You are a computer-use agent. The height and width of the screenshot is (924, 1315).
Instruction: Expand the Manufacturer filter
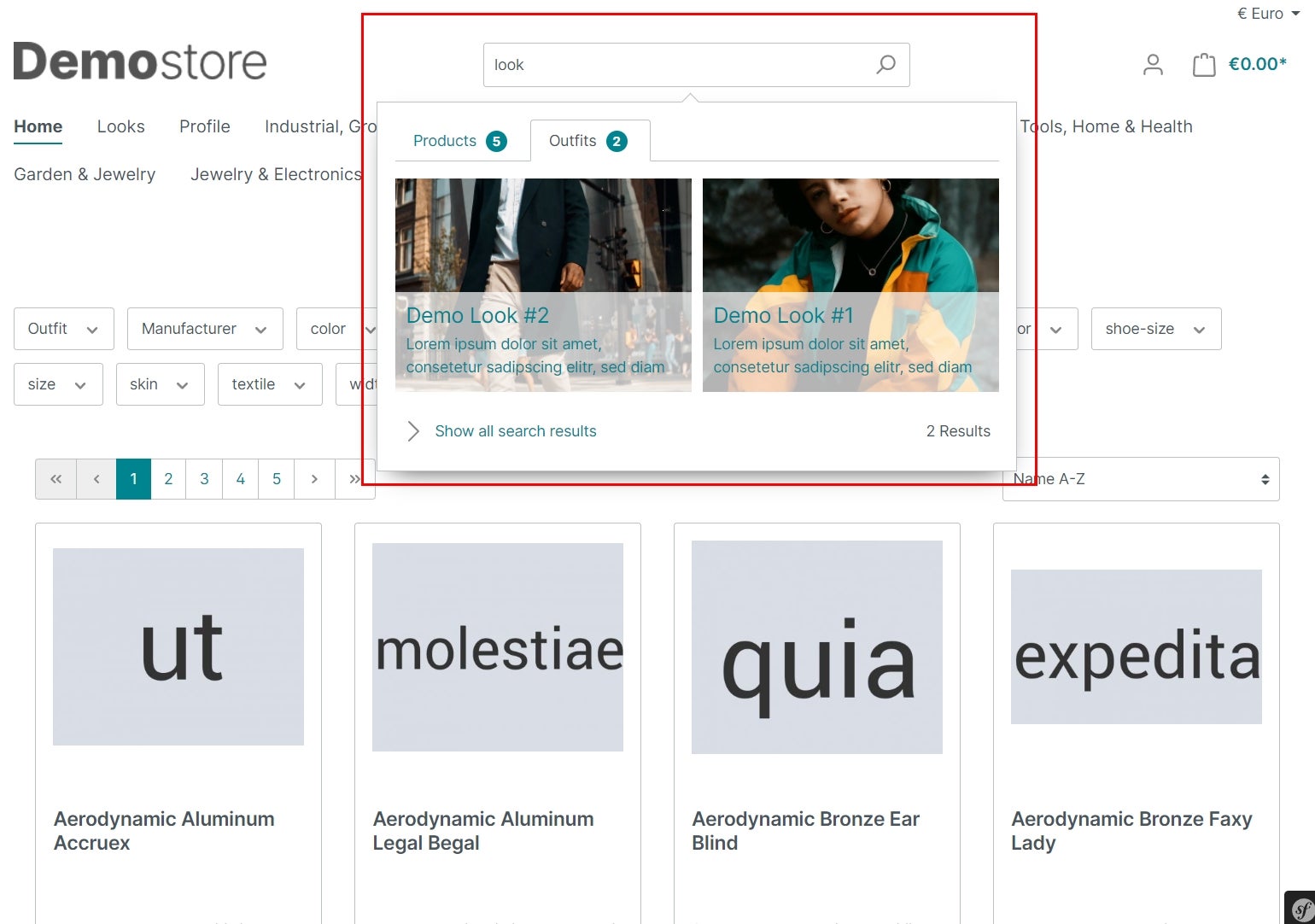pos(205,329)
